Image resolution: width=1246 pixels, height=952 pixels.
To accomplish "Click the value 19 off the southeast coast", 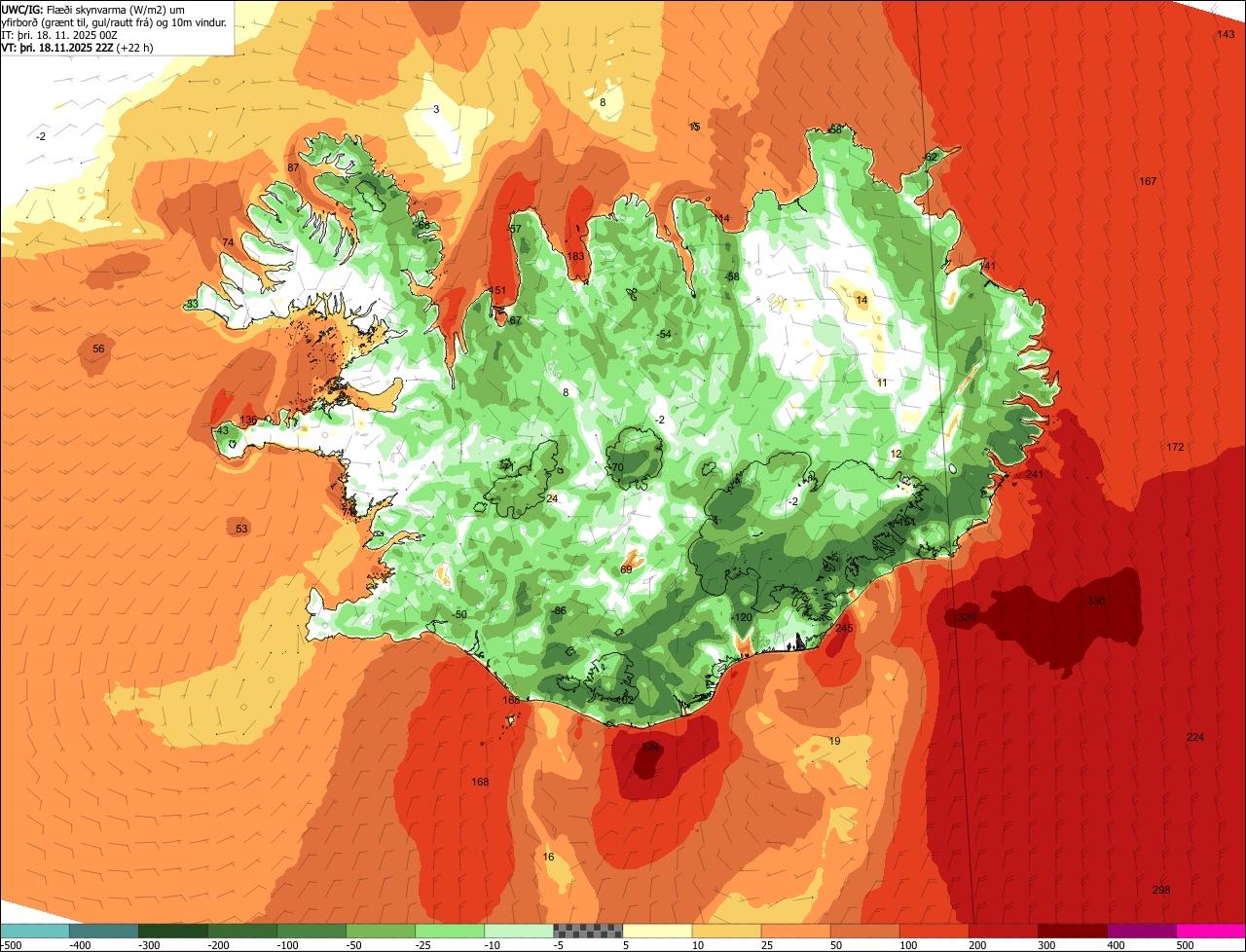I will tap(834, 741).
